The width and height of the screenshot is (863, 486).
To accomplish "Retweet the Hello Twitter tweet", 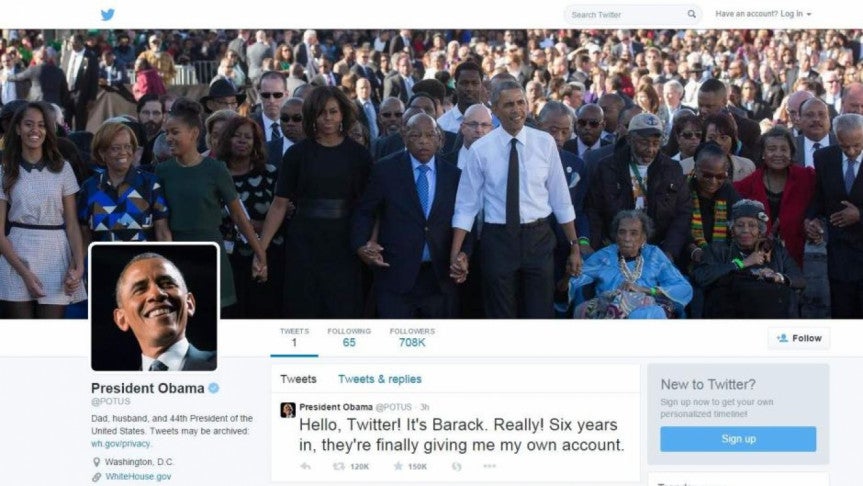I will (338, 466).
